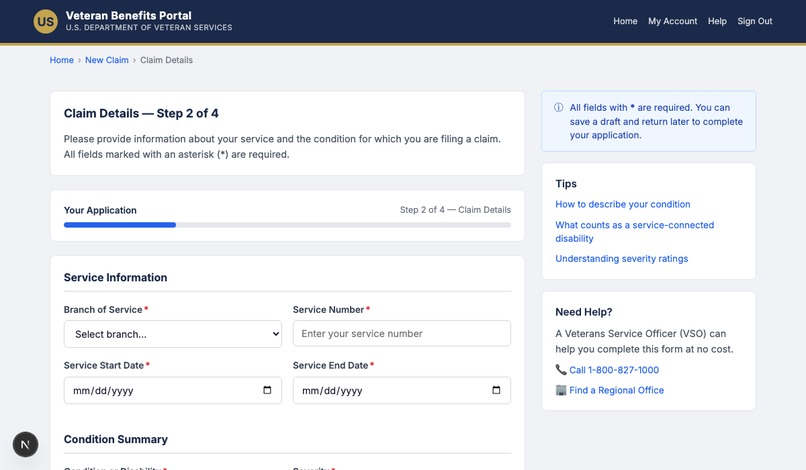Click the US portal logo badge
This screenshot has width=806, height=470.
pyautogui.click(x=46, y=22)
